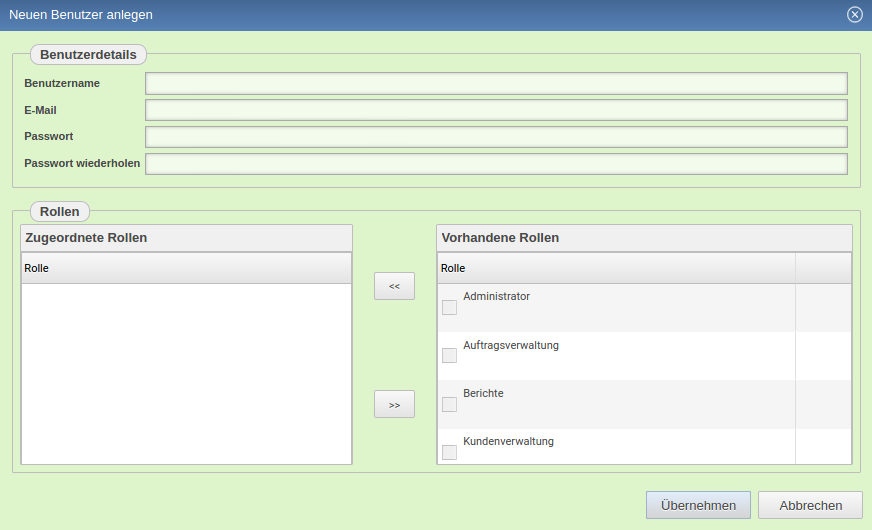Viewport: 872px width, 530px height.
Task: Enable the Auftragsverwaltung role checkbox
Action: pos(450,356)
